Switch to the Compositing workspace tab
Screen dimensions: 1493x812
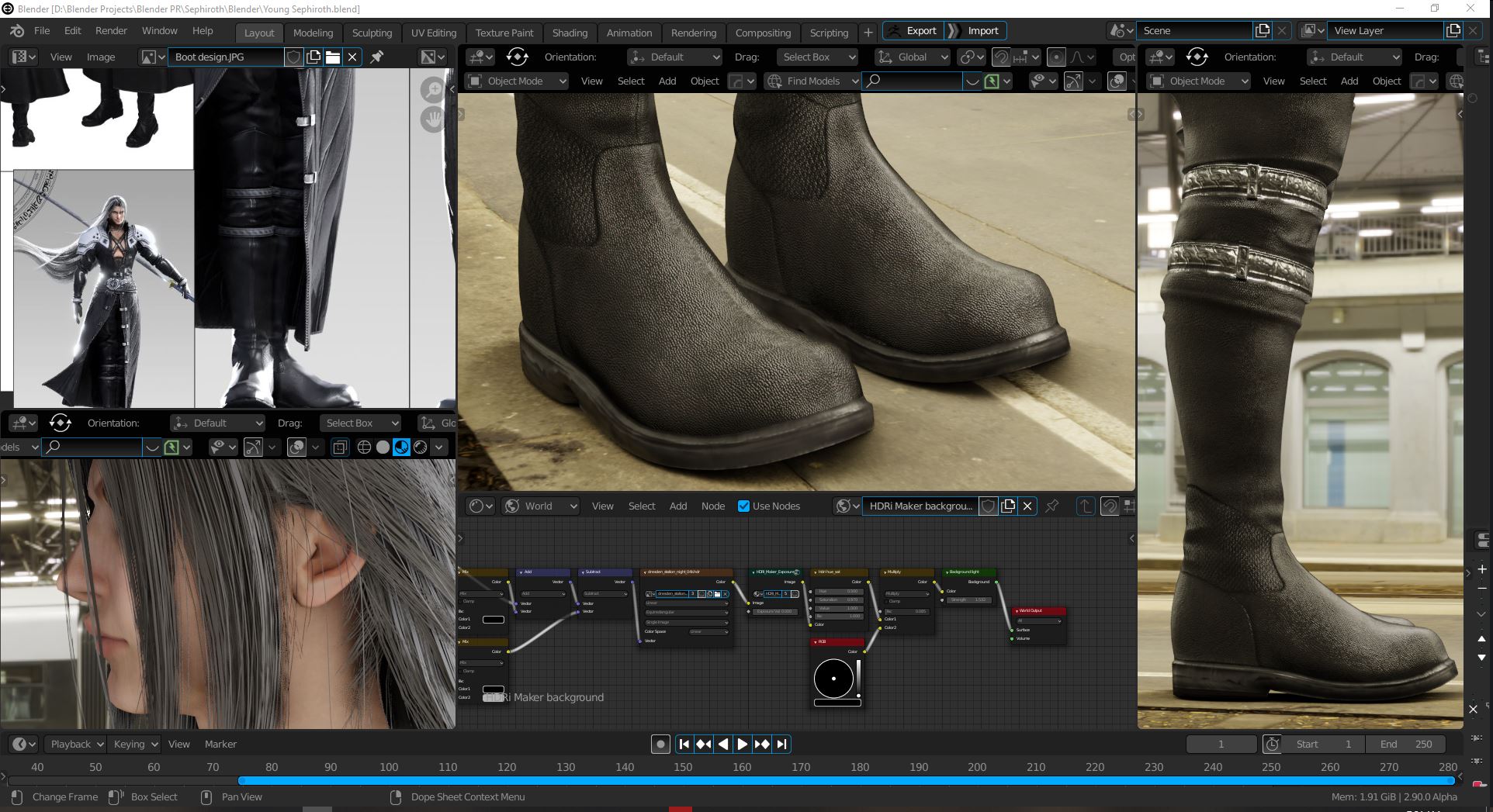763,33
